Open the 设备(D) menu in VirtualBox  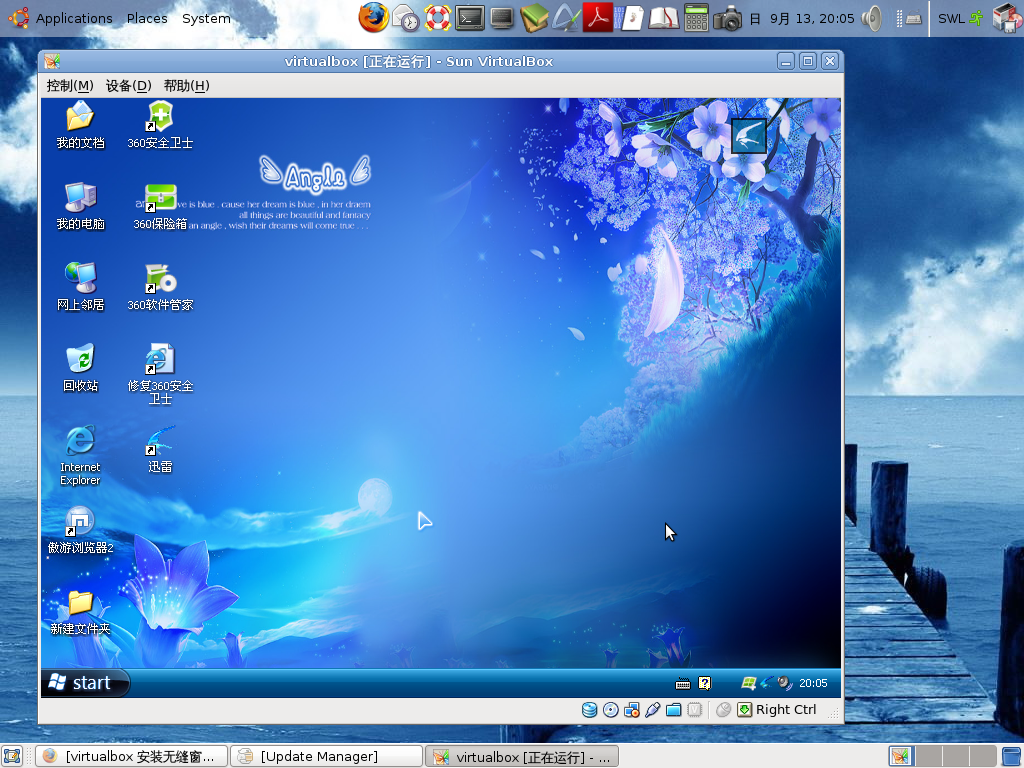pyautogui.click(x=129, y=86)
